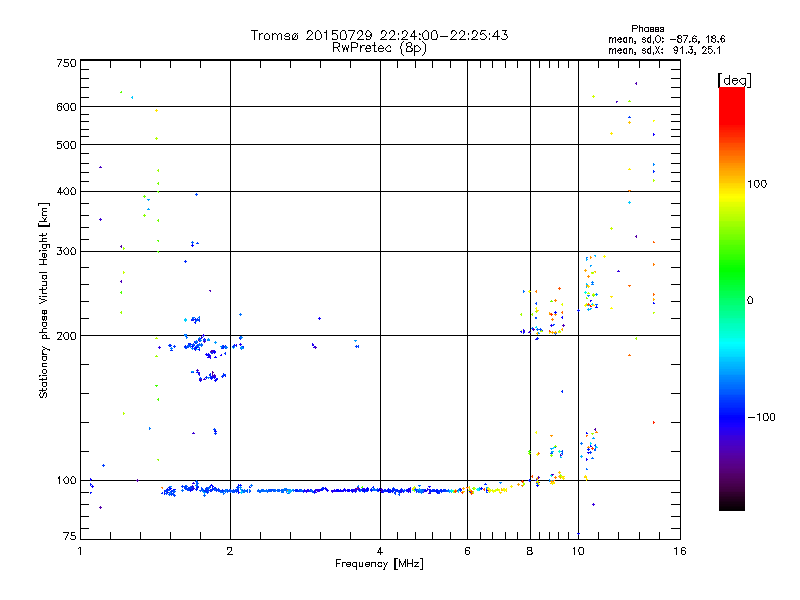Click the 'mean, sd,X: 91.3, 25.1' line
The height and width of the screenshot is (600, 800).
[x=664, y=50]
